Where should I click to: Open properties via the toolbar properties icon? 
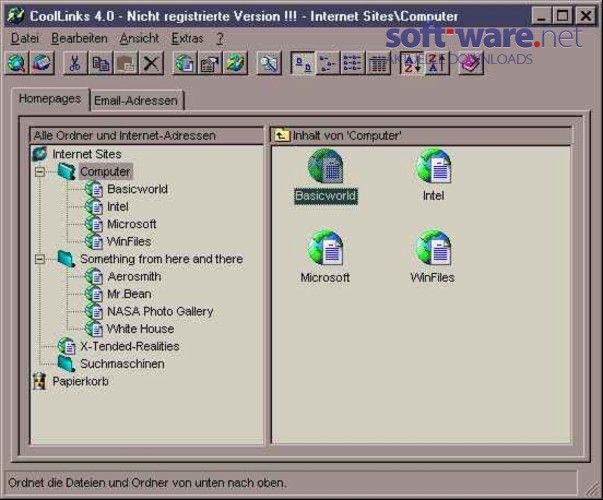tap(210, 63)
